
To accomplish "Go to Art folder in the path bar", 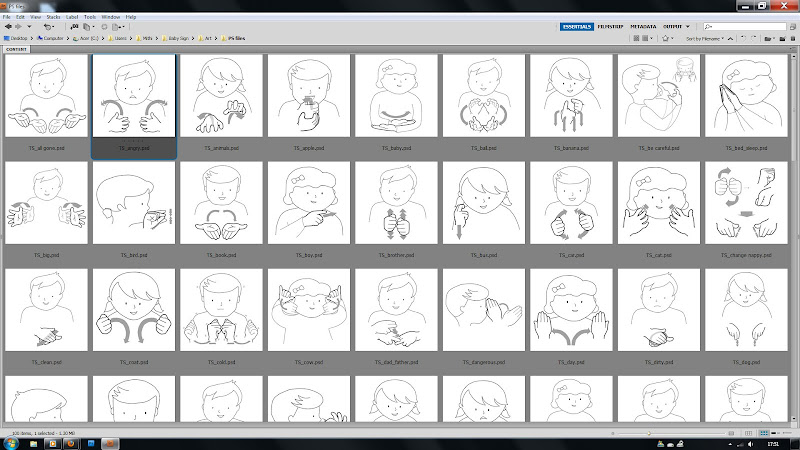I will [205, 38].
